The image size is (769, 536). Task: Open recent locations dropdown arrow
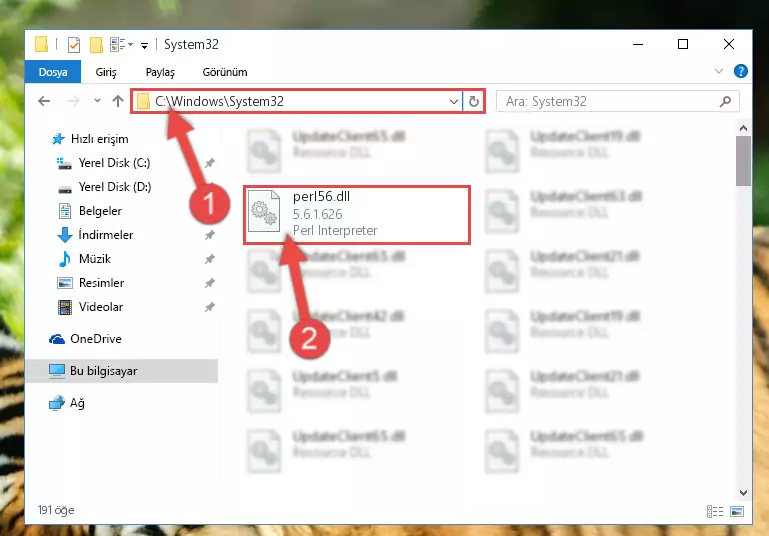pyautogui.click(x=97, y=101)
